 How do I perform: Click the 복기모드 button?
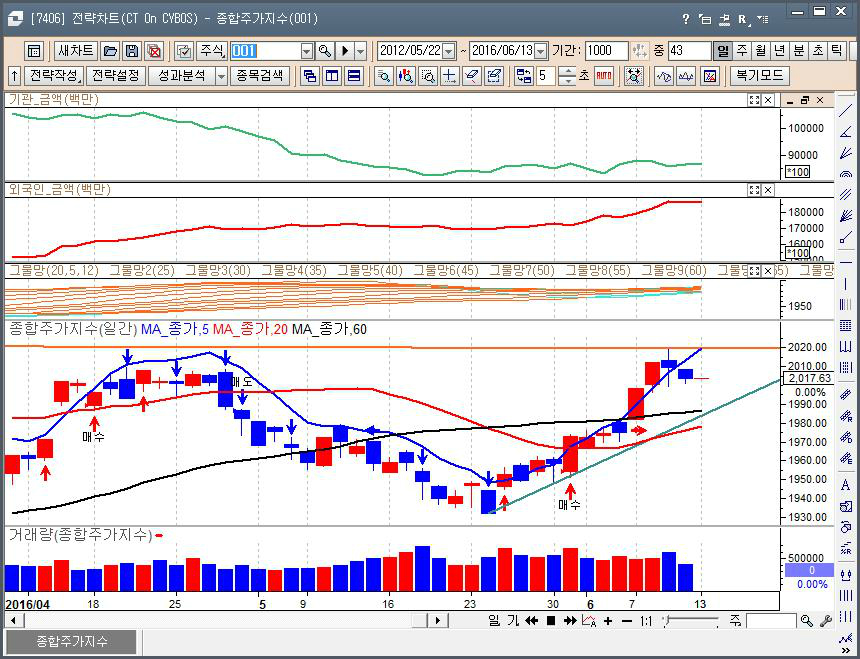point(760,76)
